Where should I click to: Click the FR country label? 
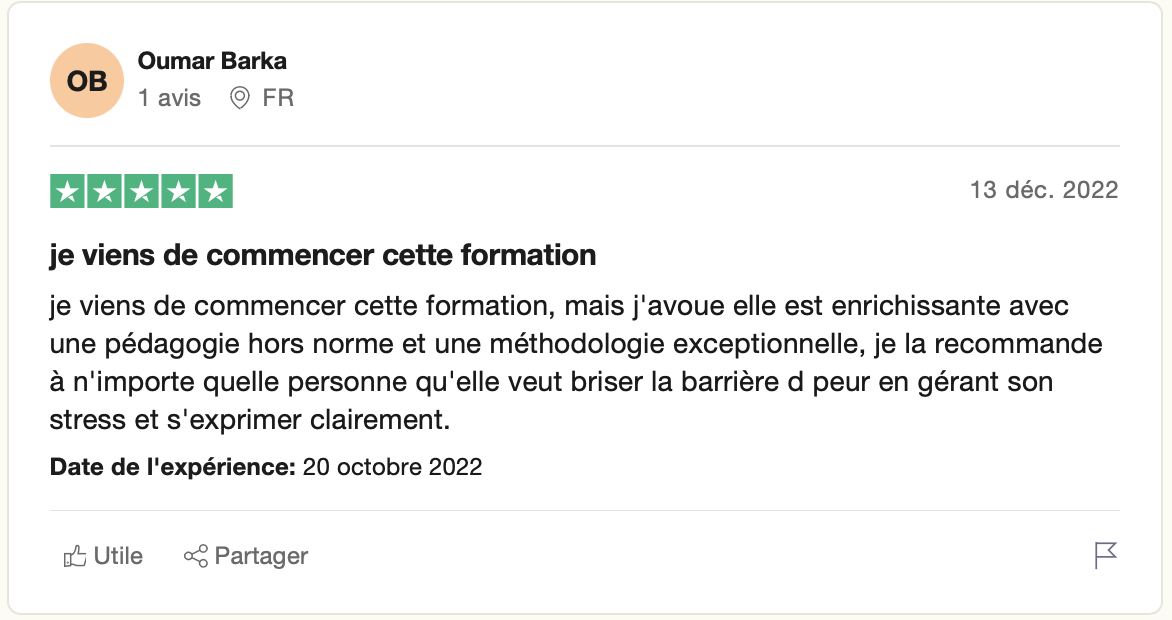278,98
